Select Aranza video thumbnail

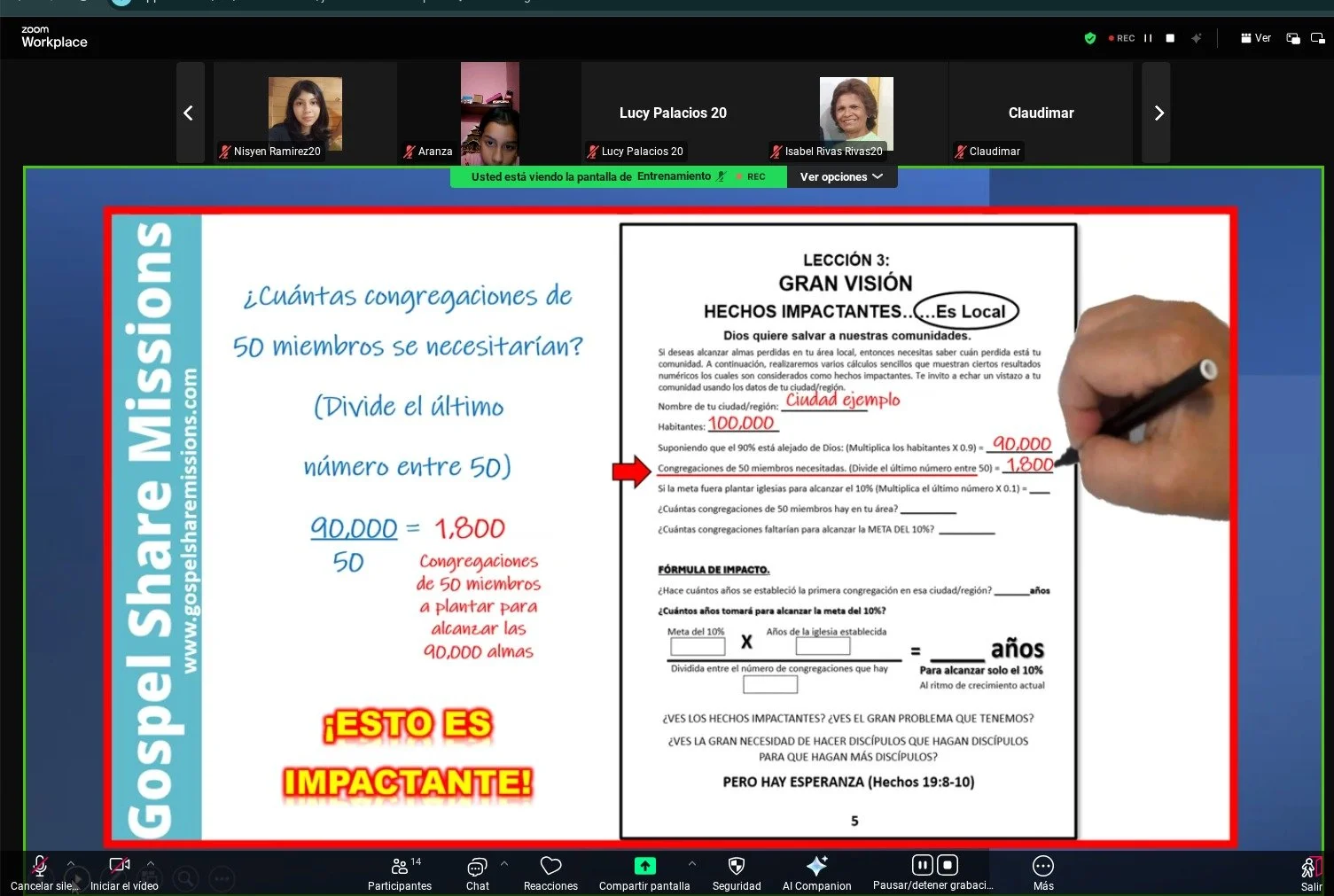point(489,113)
